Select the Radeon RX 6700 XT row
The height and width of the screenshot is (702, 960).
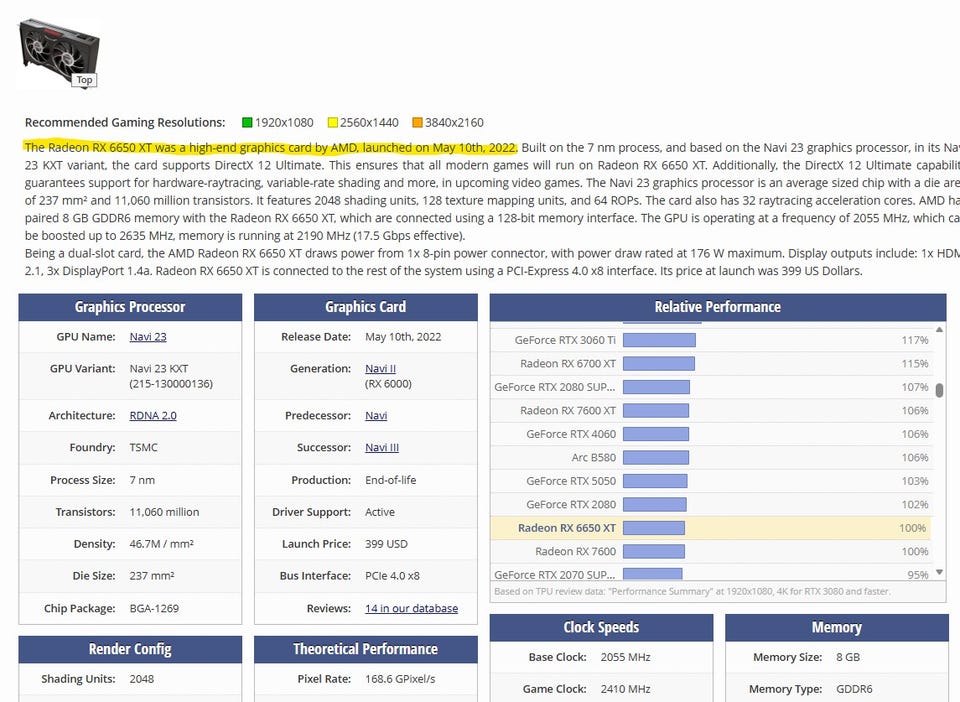pos(710,364)
